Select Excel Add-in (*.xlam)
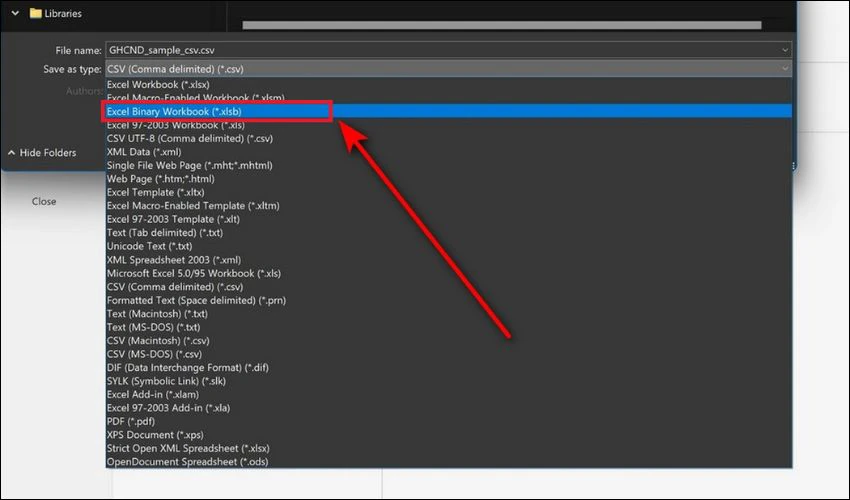 449,394
